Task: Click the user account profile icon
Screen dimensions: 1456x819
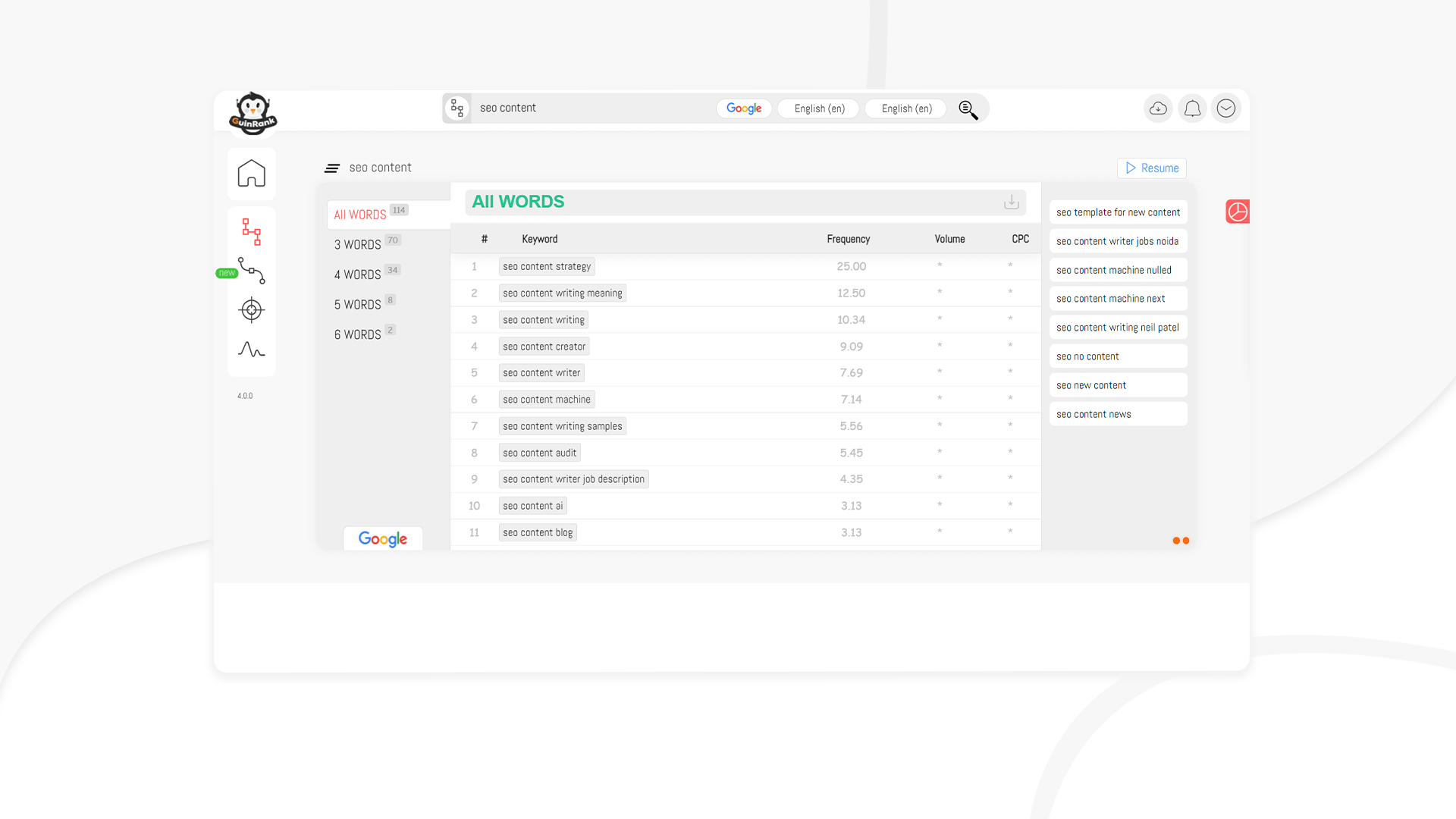Action: [1225, 108]
